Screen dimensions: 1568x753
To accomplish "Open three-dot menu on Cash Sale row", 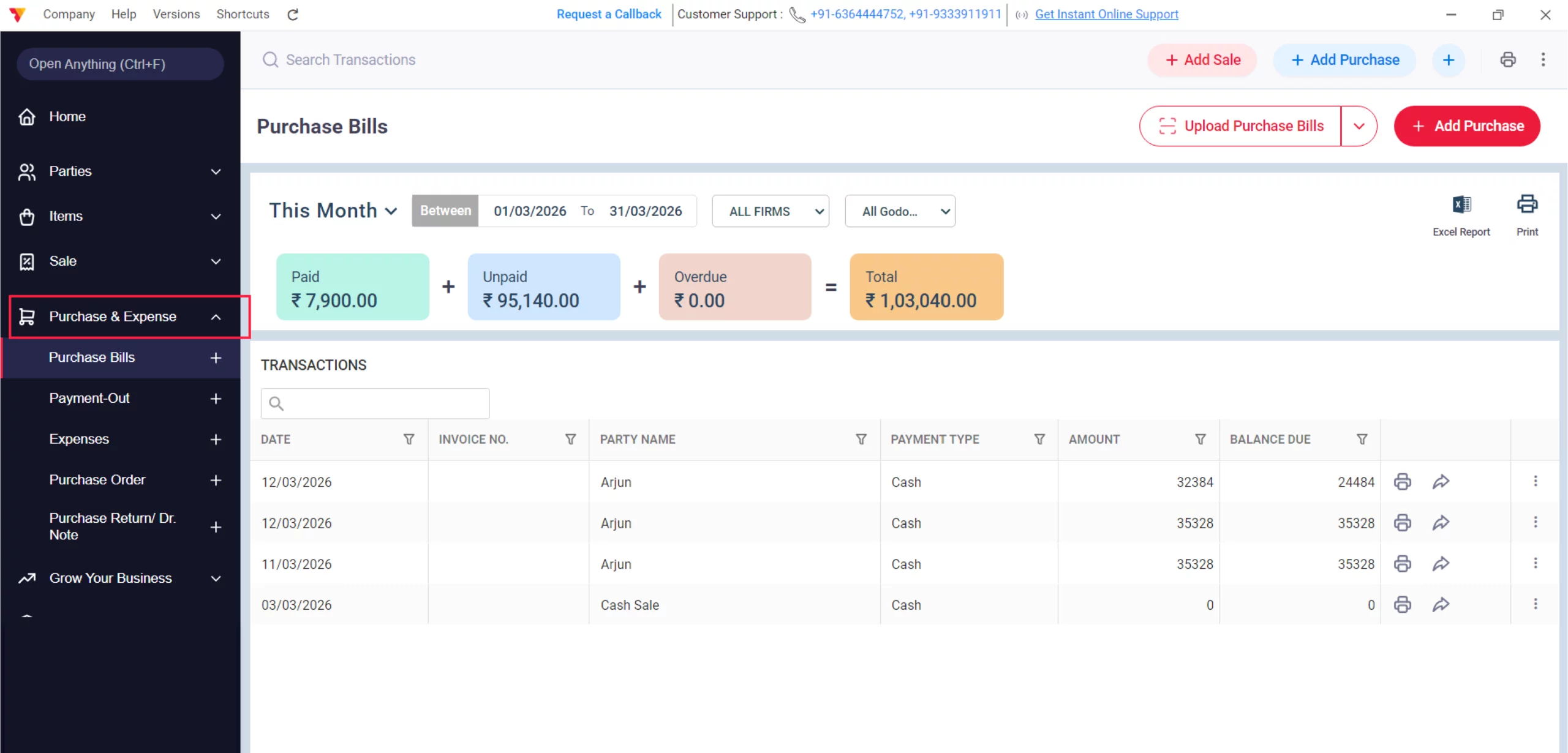I will [1536, 604].
